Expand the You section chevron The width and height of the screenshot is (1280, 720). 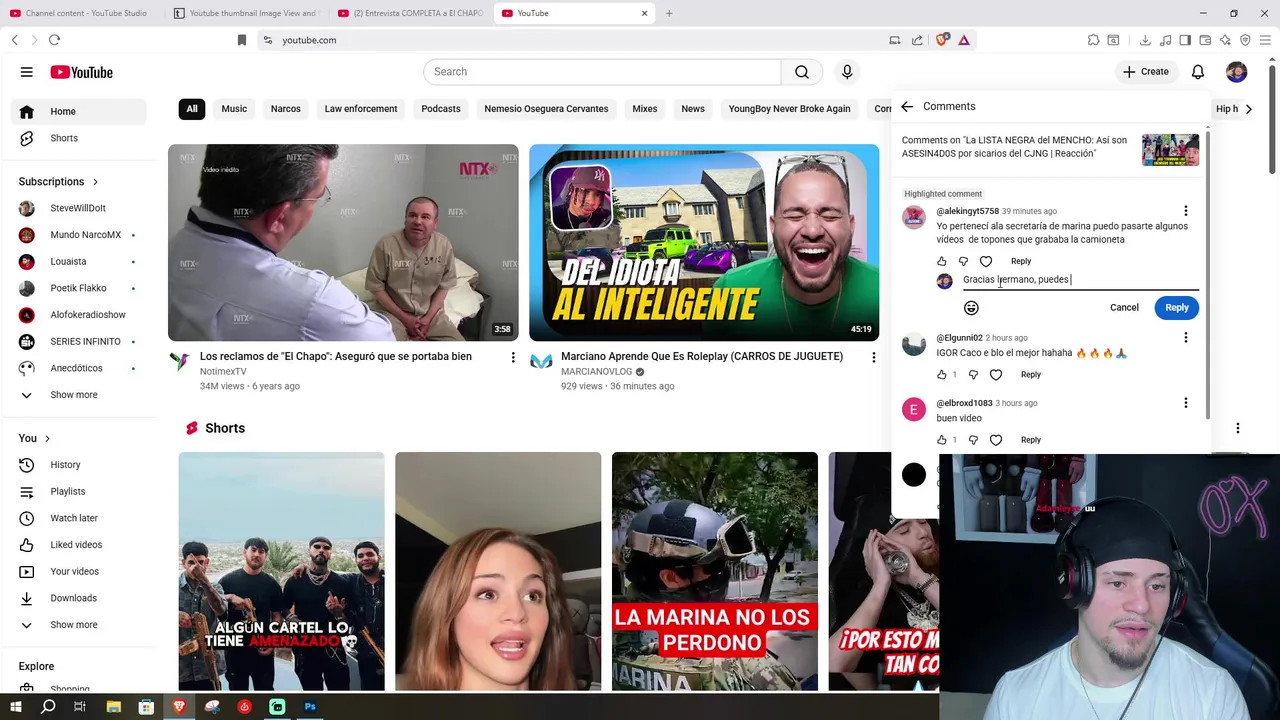tap(47, 439)
